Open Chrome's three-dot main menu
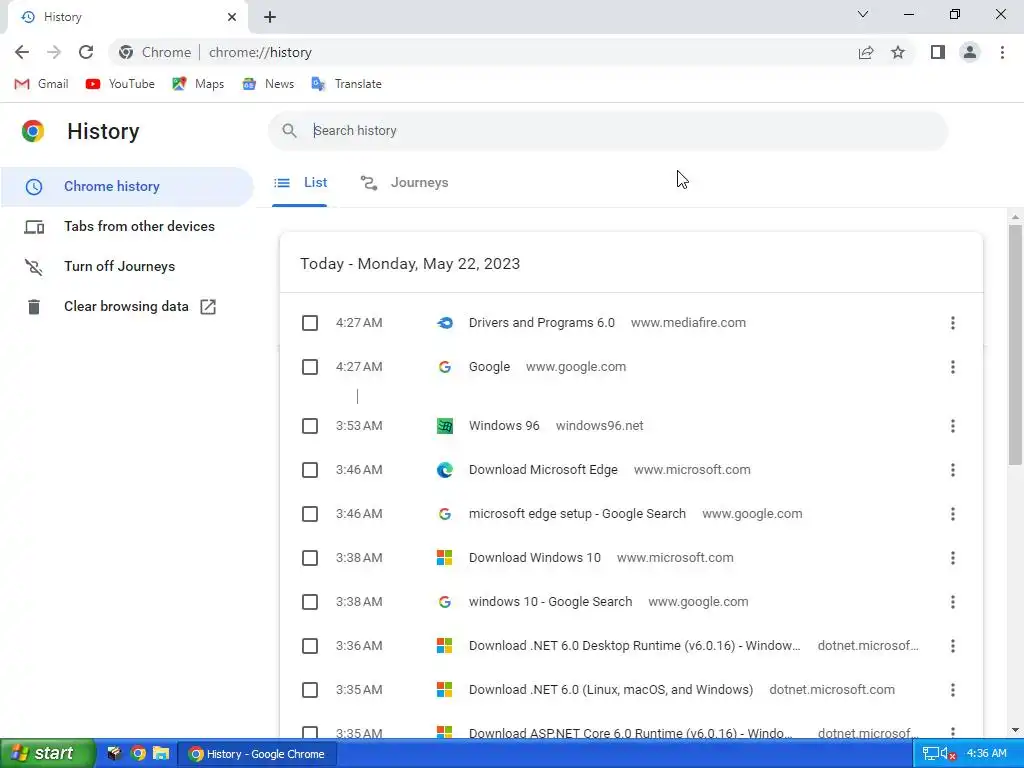The height and width of the screenshot is (768, 1024). pyautogui.click(x=1002, y=52)
